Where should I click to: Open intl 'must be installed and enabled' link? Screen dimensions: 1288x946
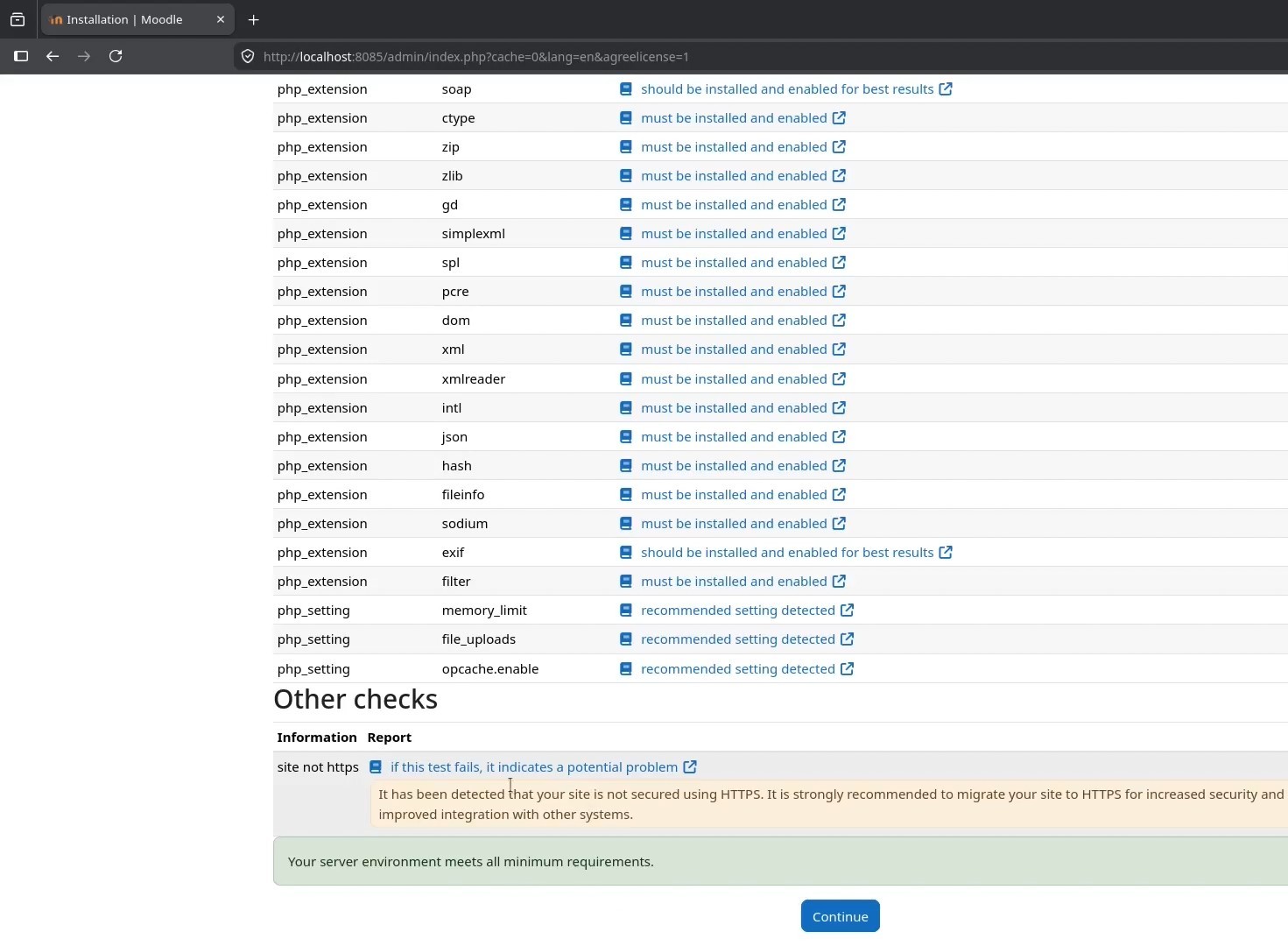pyautogui.click(x=734, y=408)
